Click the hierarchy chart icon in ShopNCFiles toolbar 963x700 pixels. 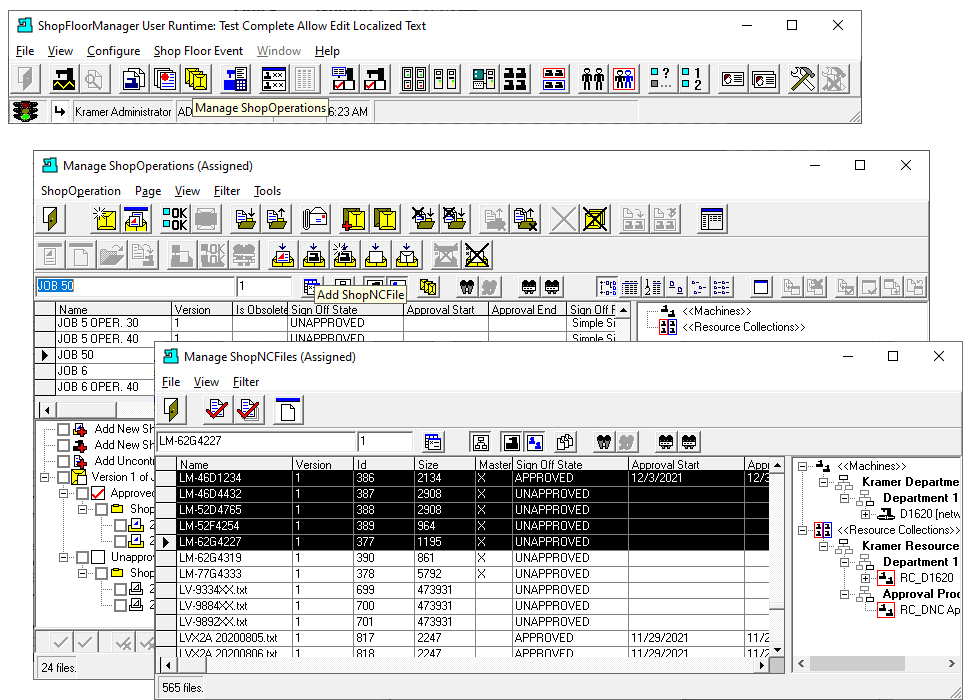(x=481, y=441)
